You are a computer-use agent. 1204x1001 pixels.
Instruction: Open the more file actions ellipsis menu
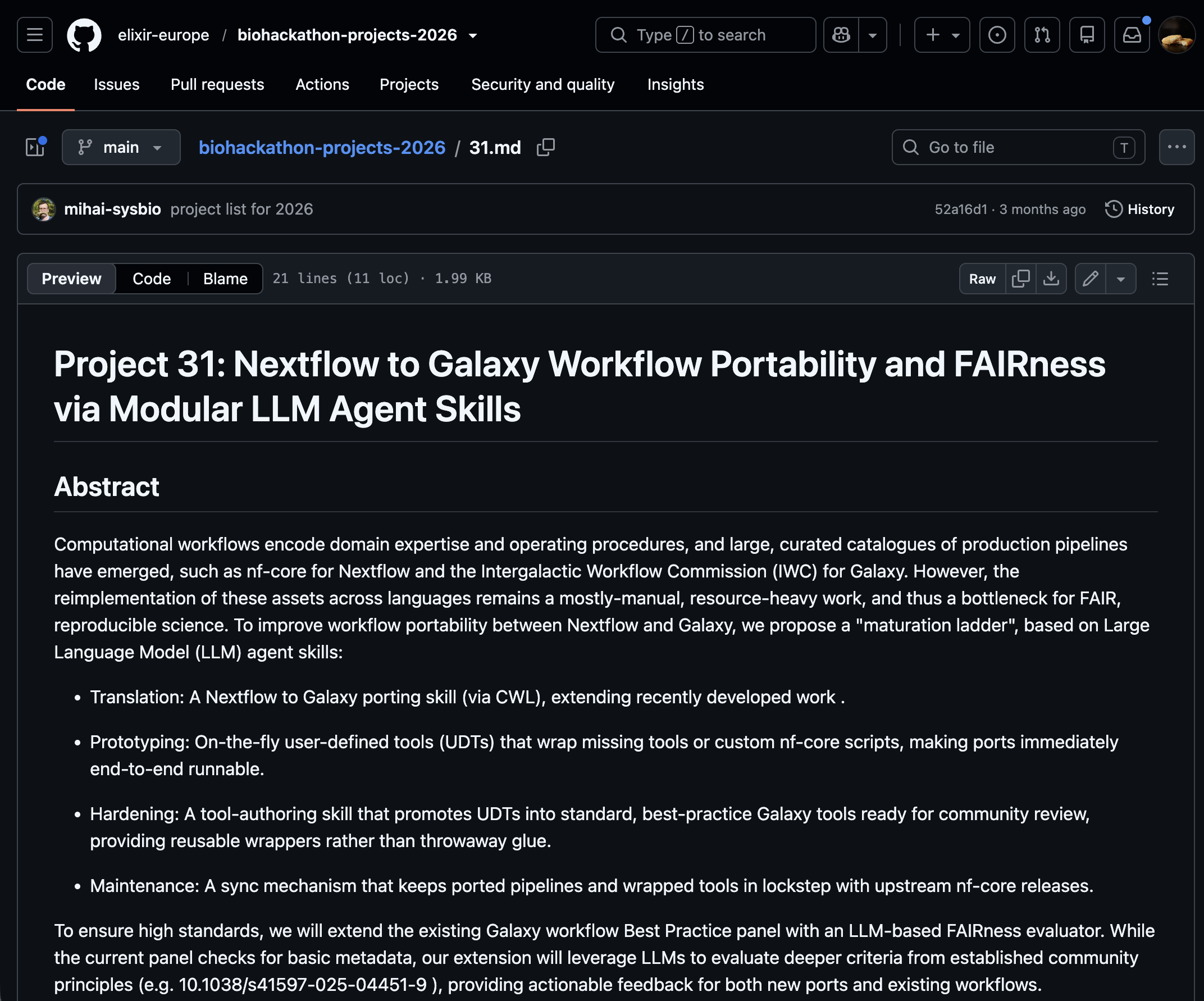[x=1176, y=147]
